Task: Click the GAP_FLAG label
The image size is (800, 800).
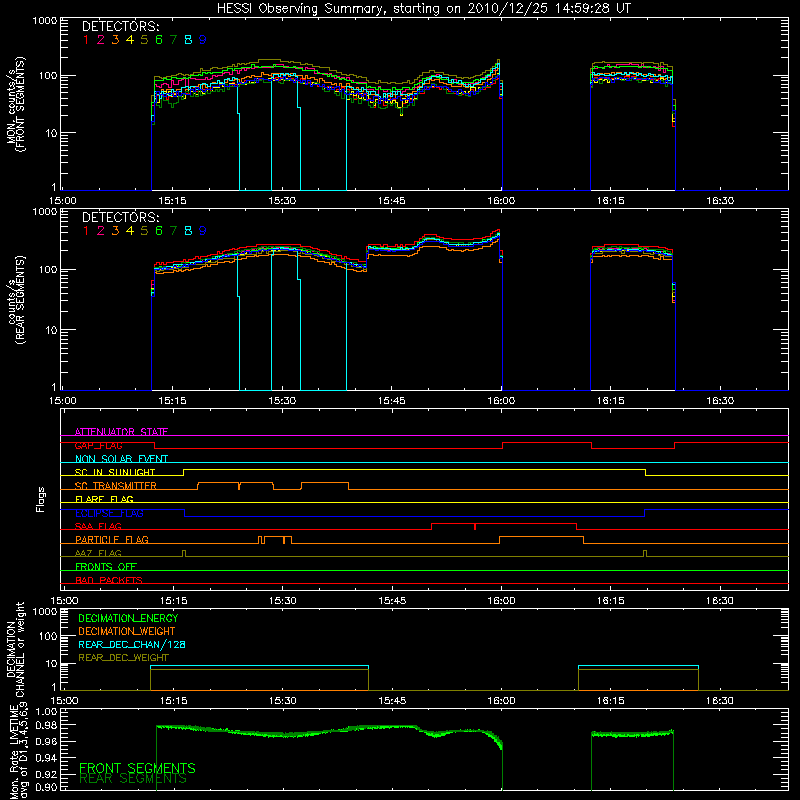Action: pyautogui.click(x=98, y=445)
